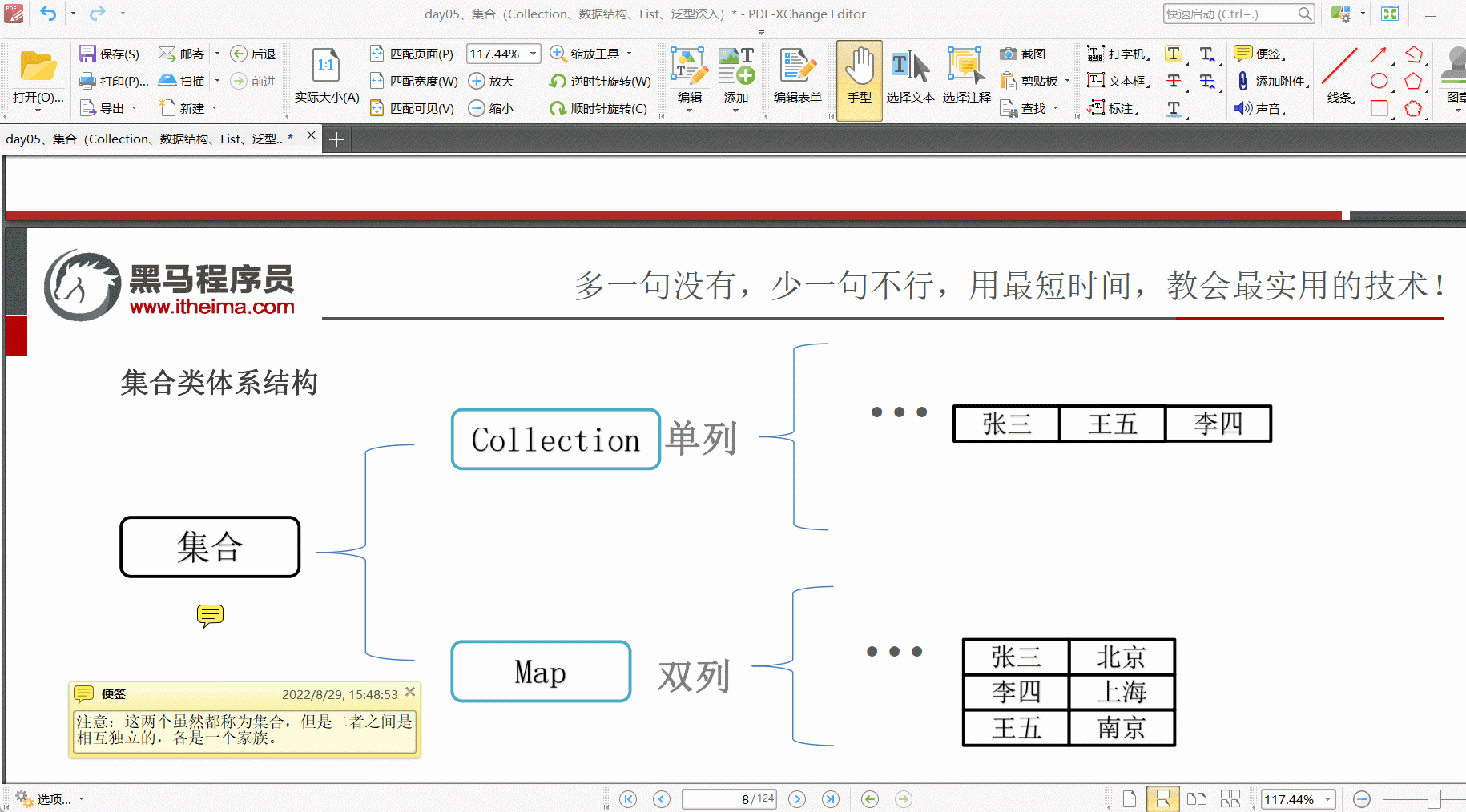Screen dimensions: 1466x812
Task: Select the Typewriter tool (打字机)
Action: [x=1117, y=53]
